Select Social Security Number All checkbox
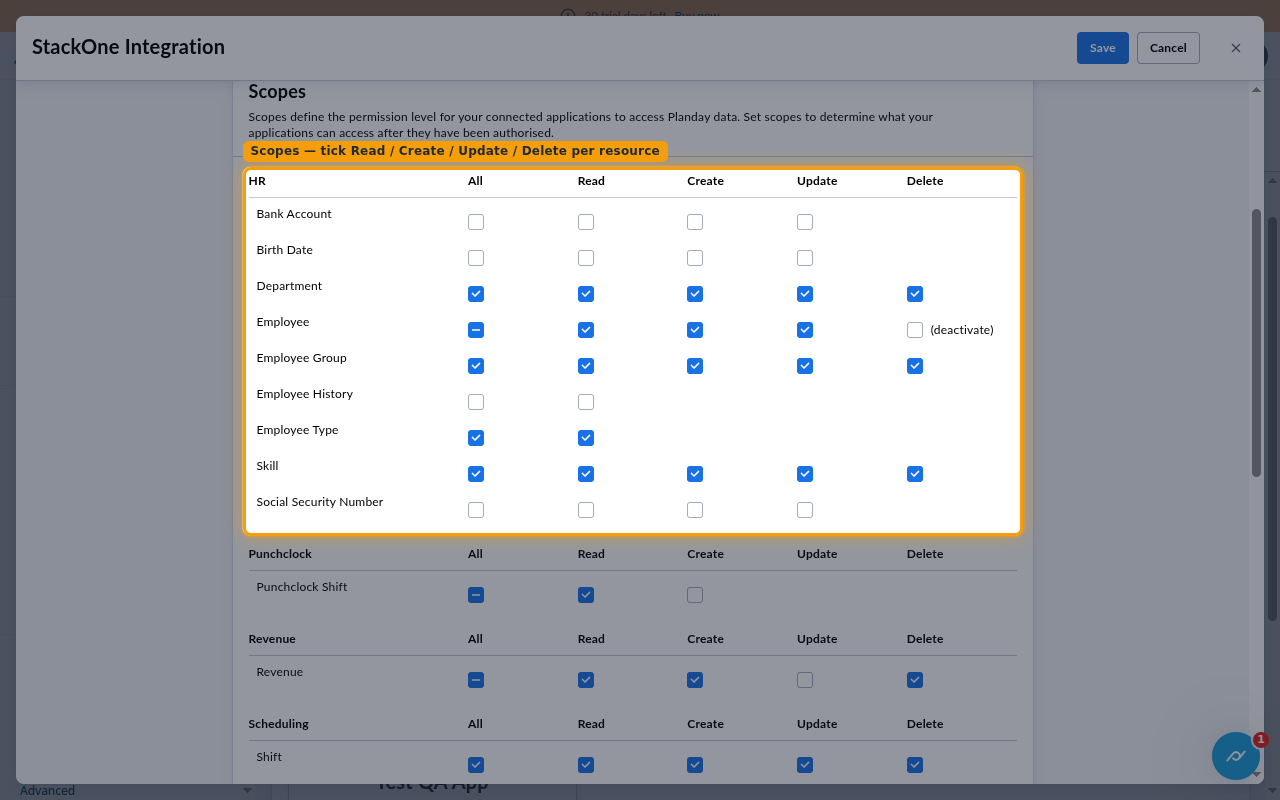This screenshot has height=800, width=1280. (476, 510)
